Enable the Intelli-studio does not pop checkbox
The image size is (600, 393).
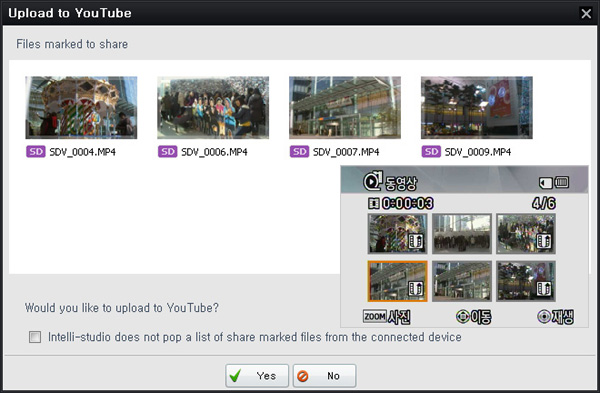tap(35, 337)
